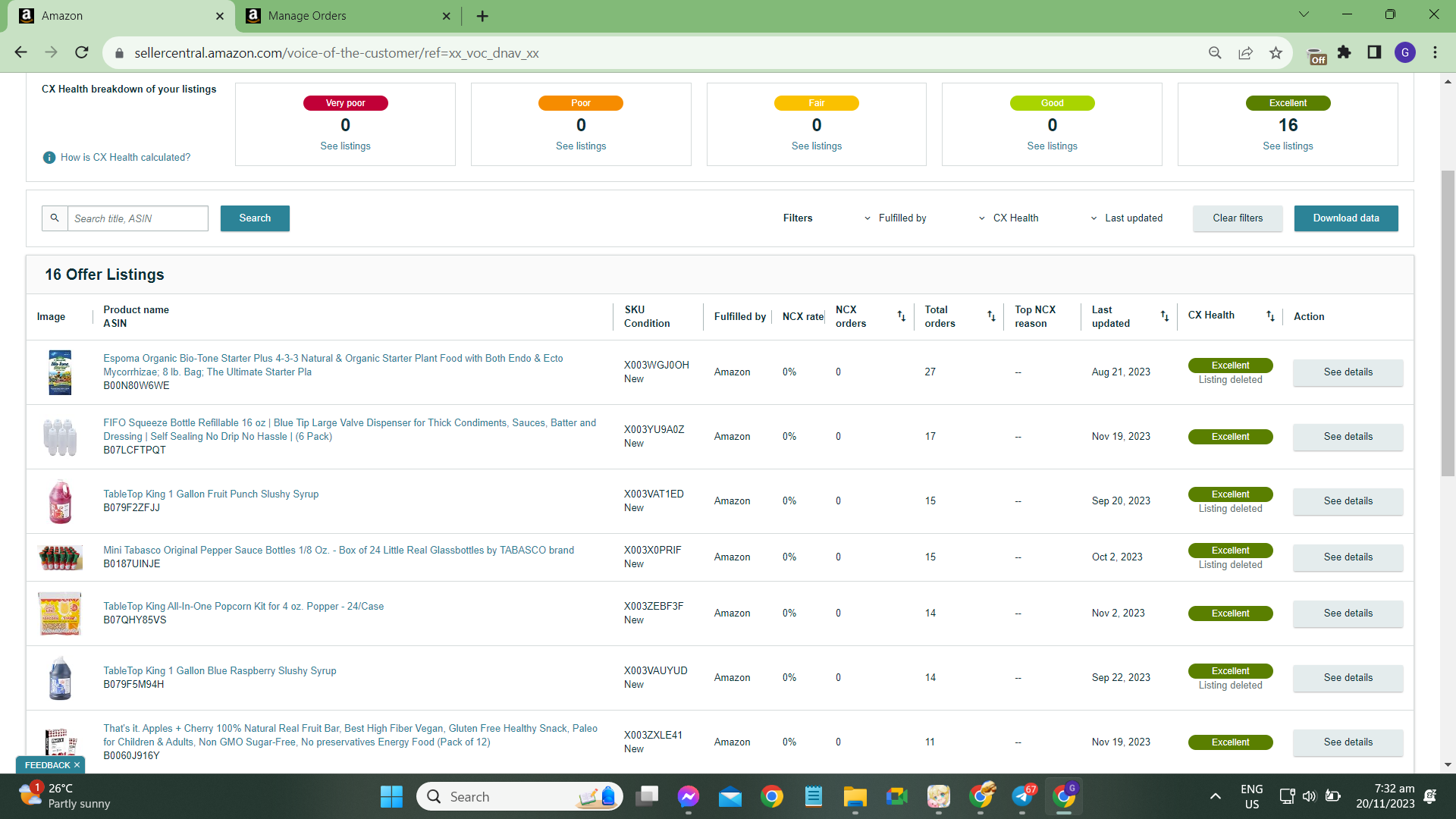Click the browser back arrow
The width and height of the screenshot is (1456, 819).
click(20, 52)
